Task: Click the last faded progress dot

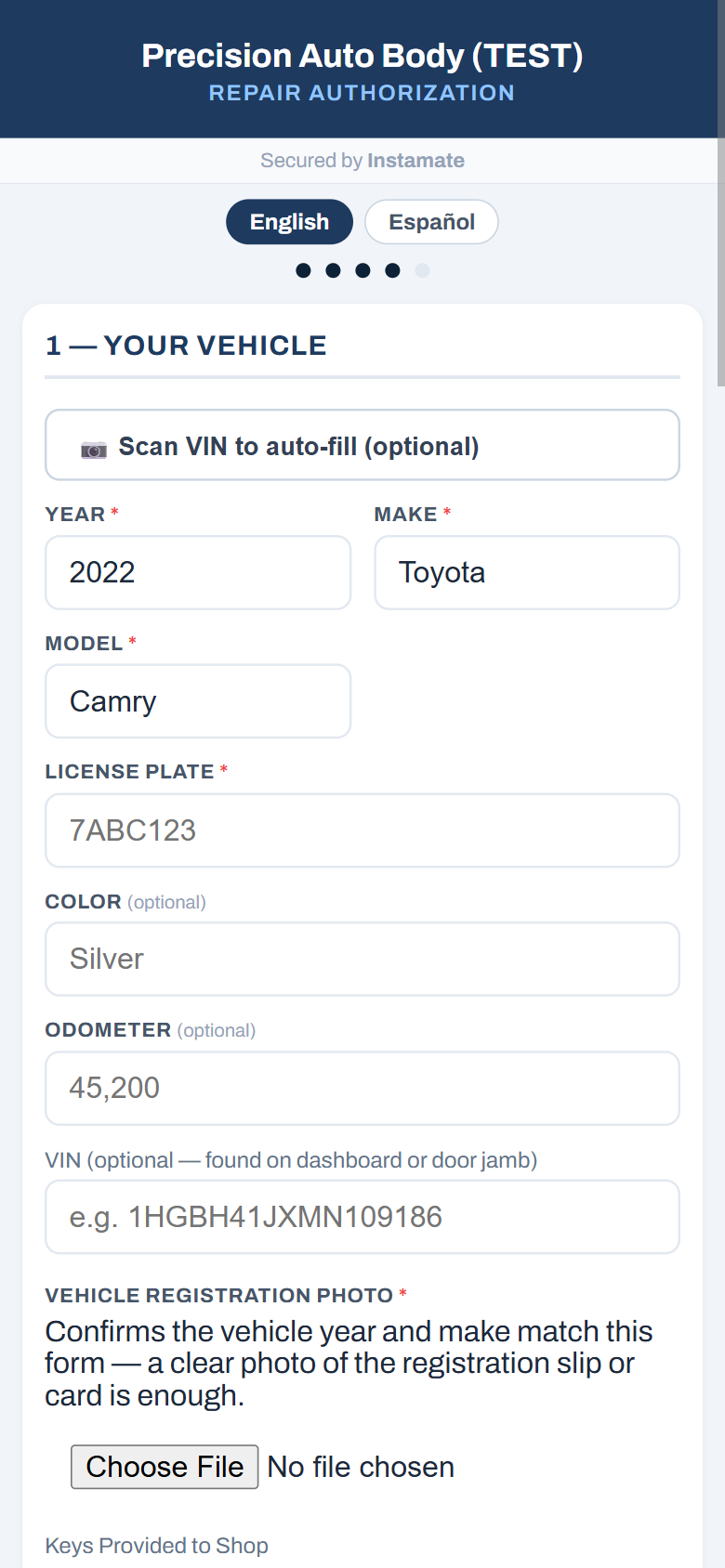Action: coord(422,270)
